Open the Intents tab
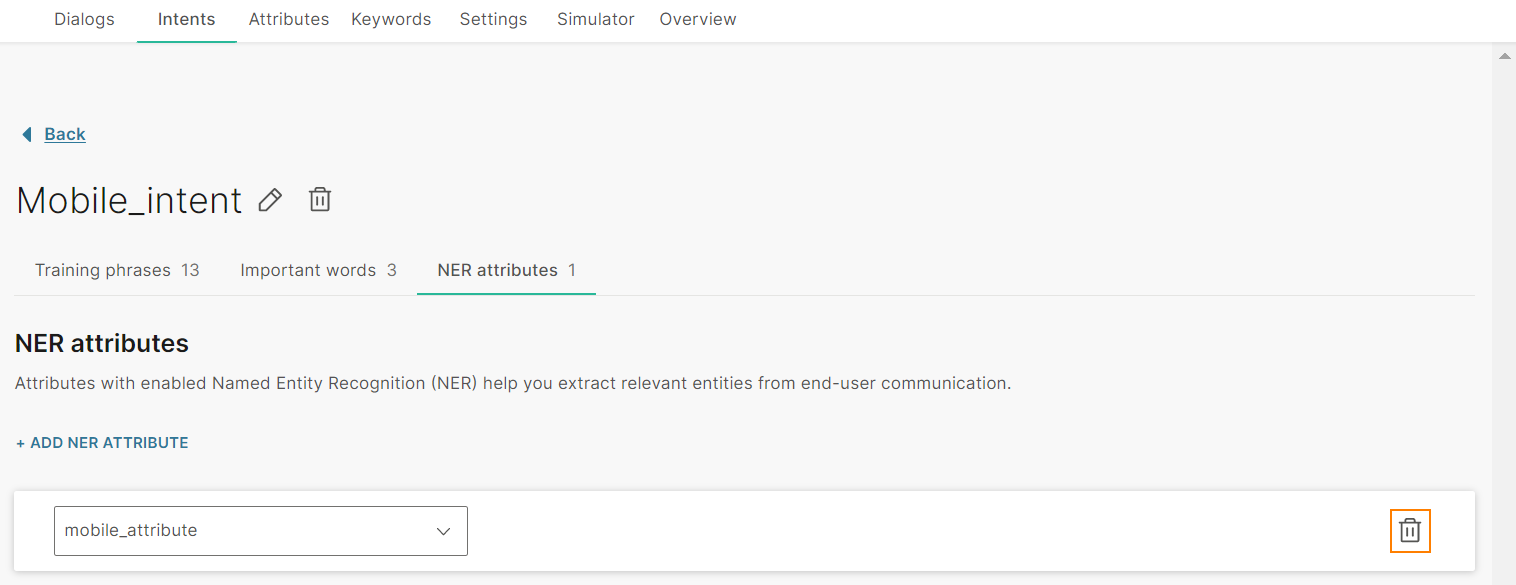This screenshot has width=1516, height=585. tap(186, 19)
